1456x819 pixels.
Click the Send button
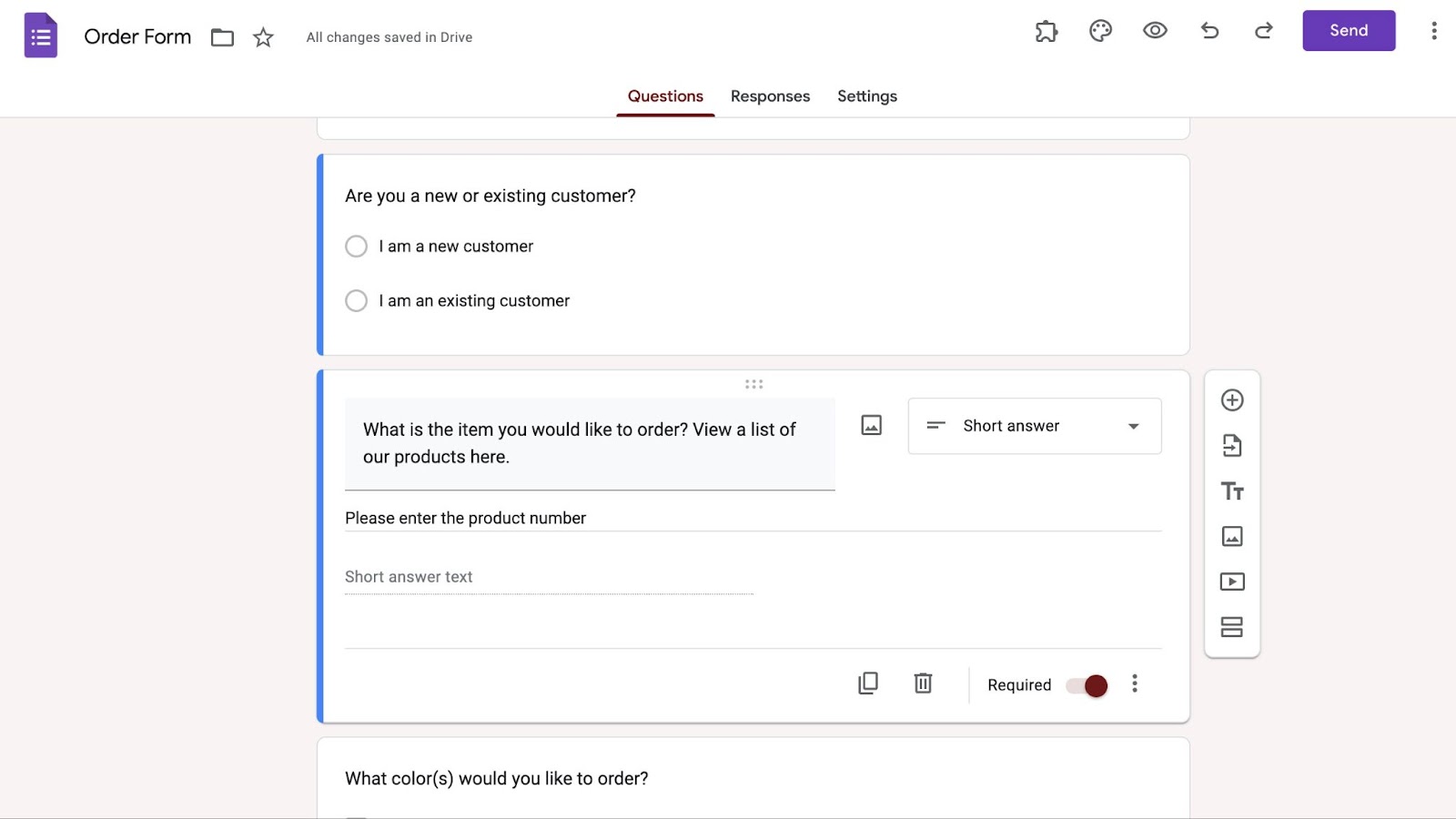pyautogui.click(x=1348, y=31)
